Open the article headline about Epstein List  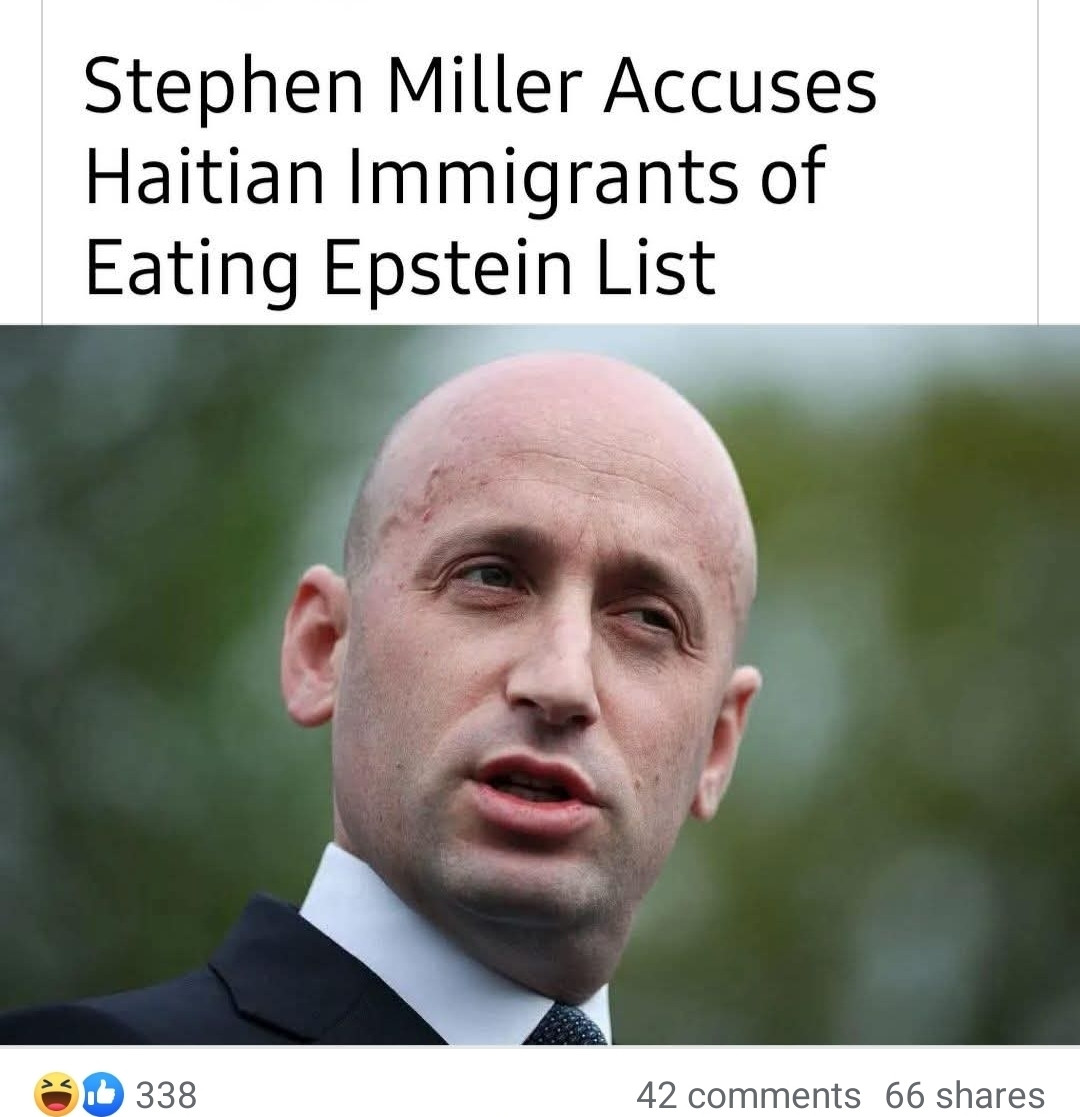[481, 177]
